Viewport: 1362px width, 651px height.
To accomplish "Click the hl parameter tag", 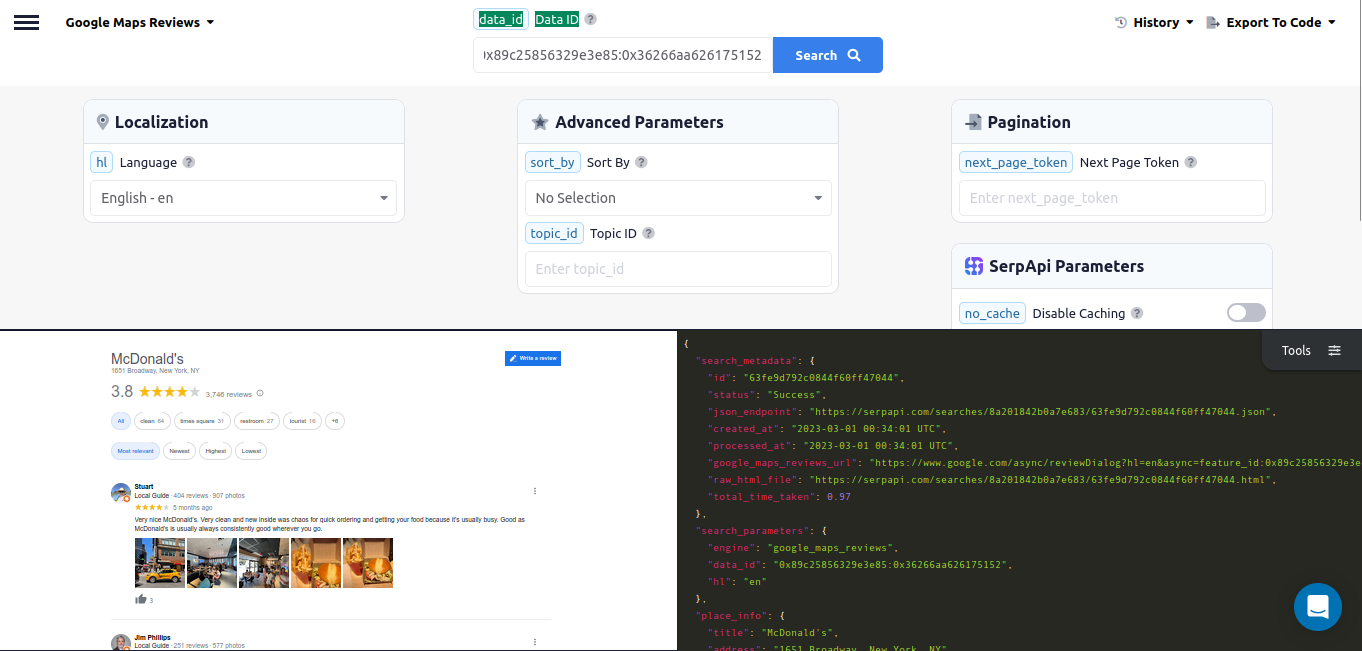I will click(x=102, y=162).
